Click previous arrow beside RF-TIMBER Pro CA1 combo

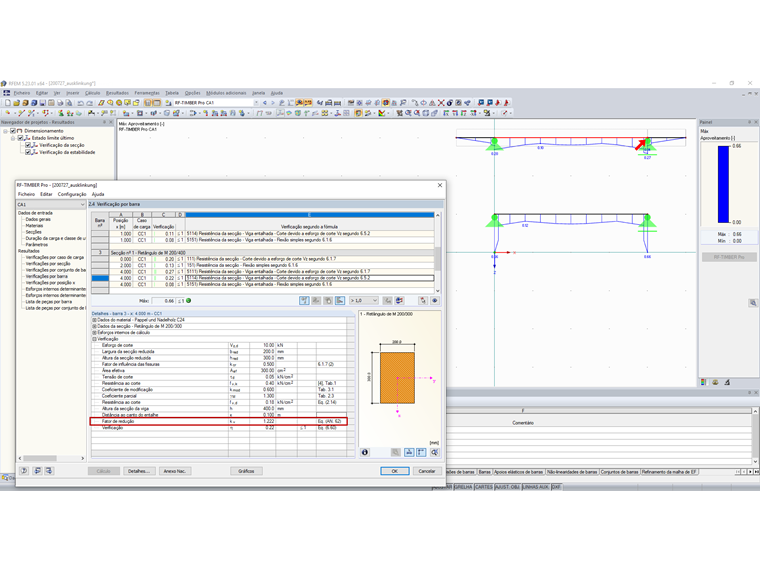(265, 103)
